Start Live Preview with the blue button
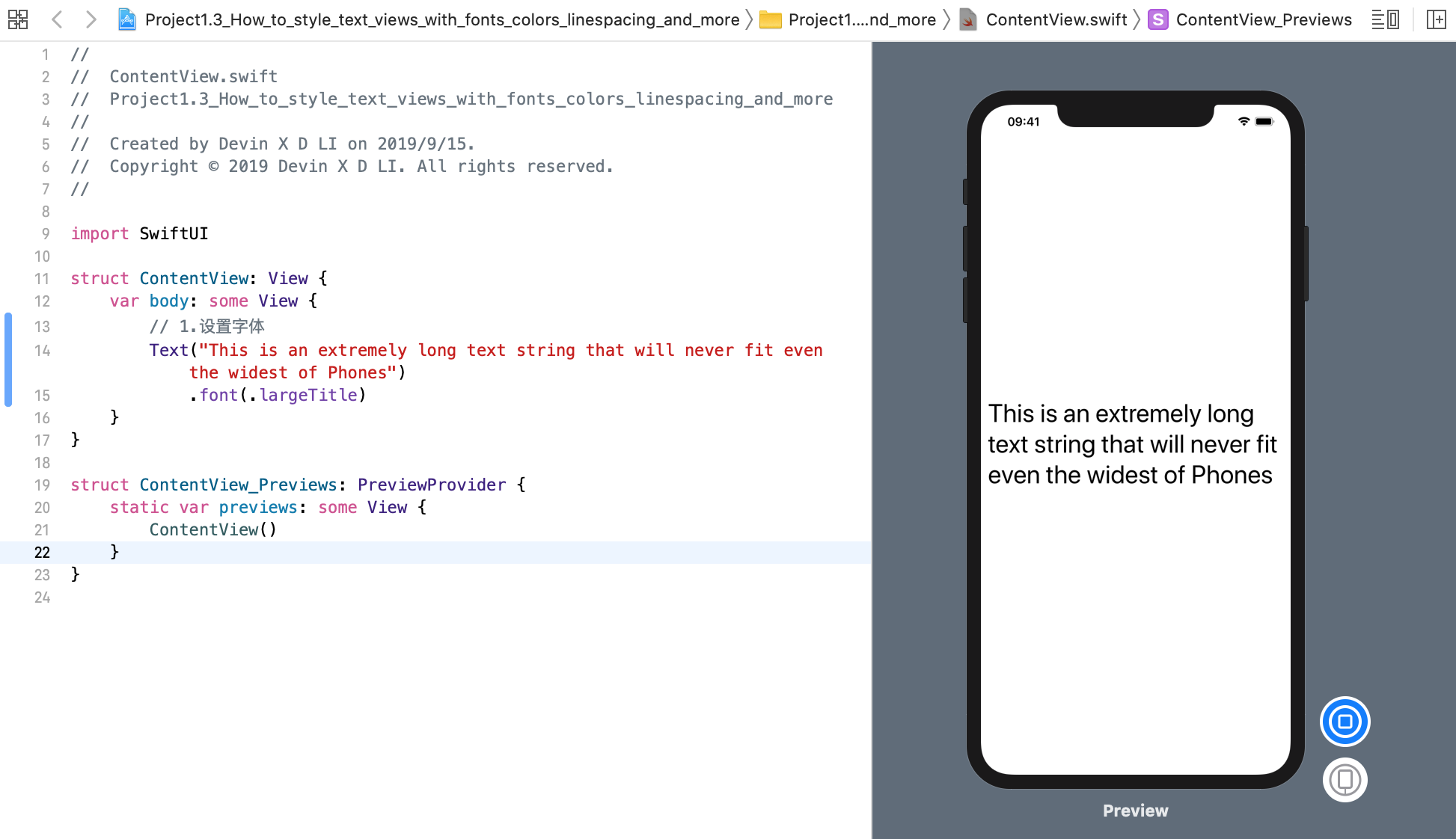This screenshot has width=1456, height=839. pos(1345,722)
